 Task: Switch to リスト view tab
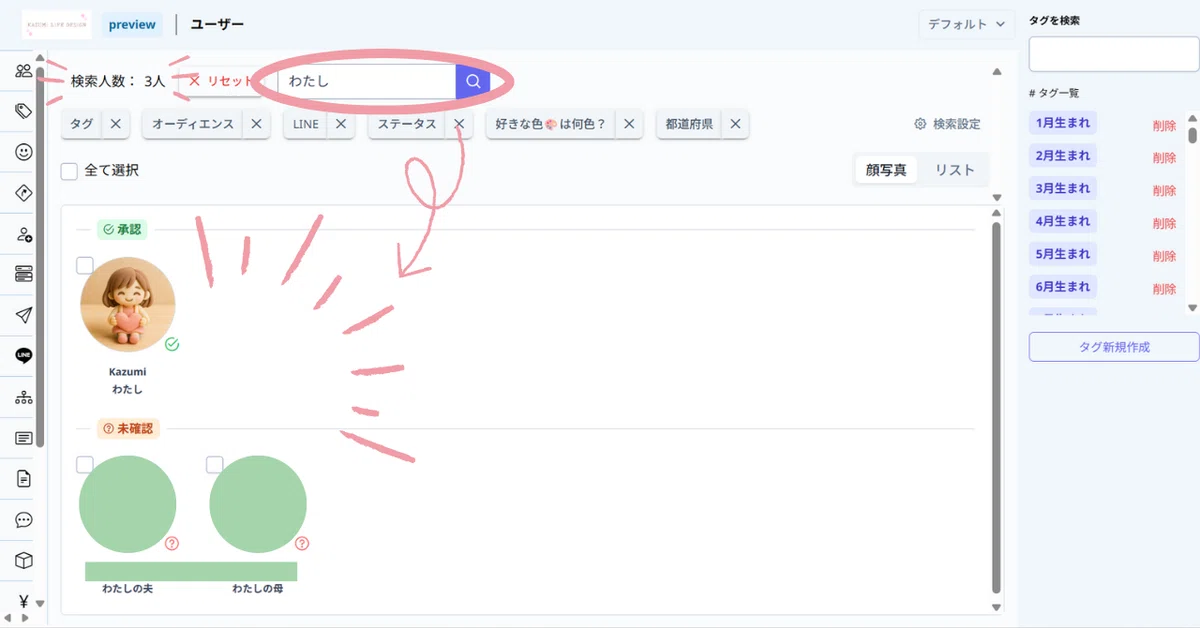tap(954, 170)
